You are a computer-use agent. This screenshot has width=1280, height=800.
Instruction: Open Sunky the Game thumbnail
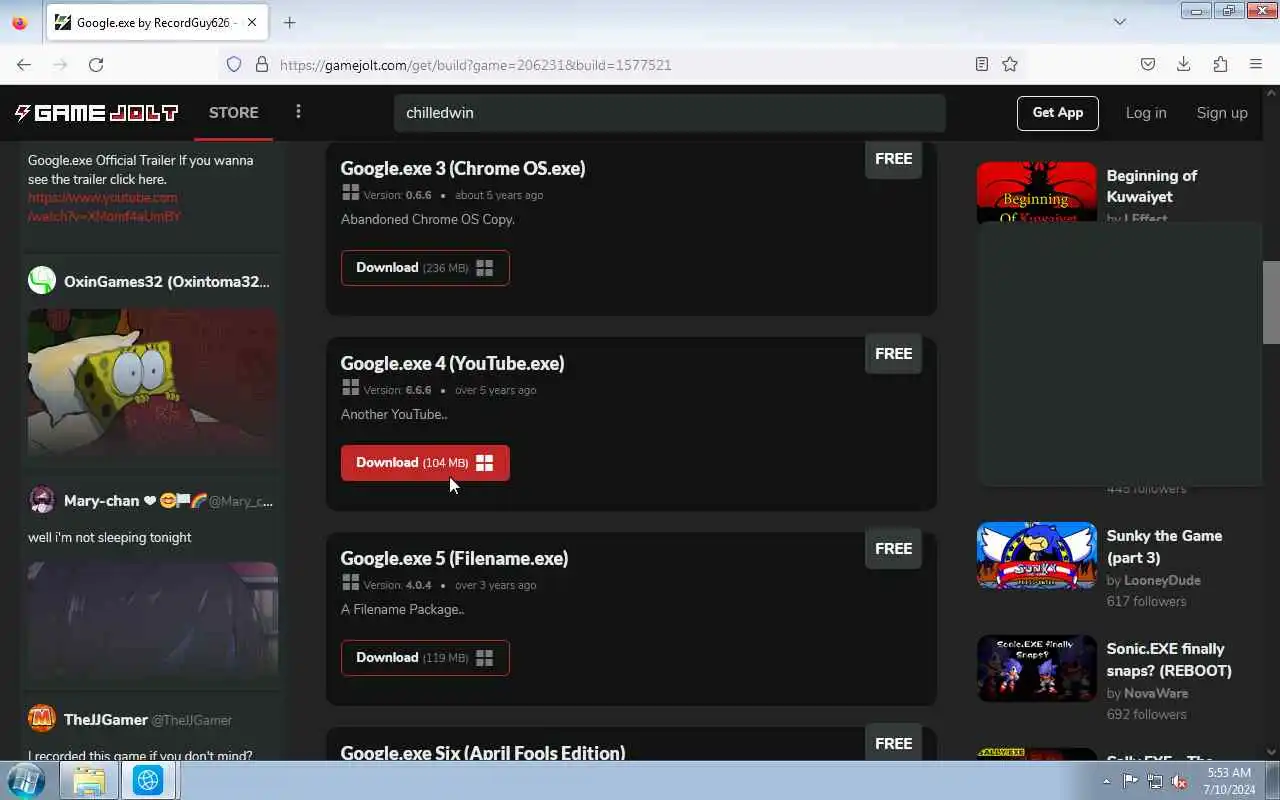pyautogui.click(x=1037, y=556)
